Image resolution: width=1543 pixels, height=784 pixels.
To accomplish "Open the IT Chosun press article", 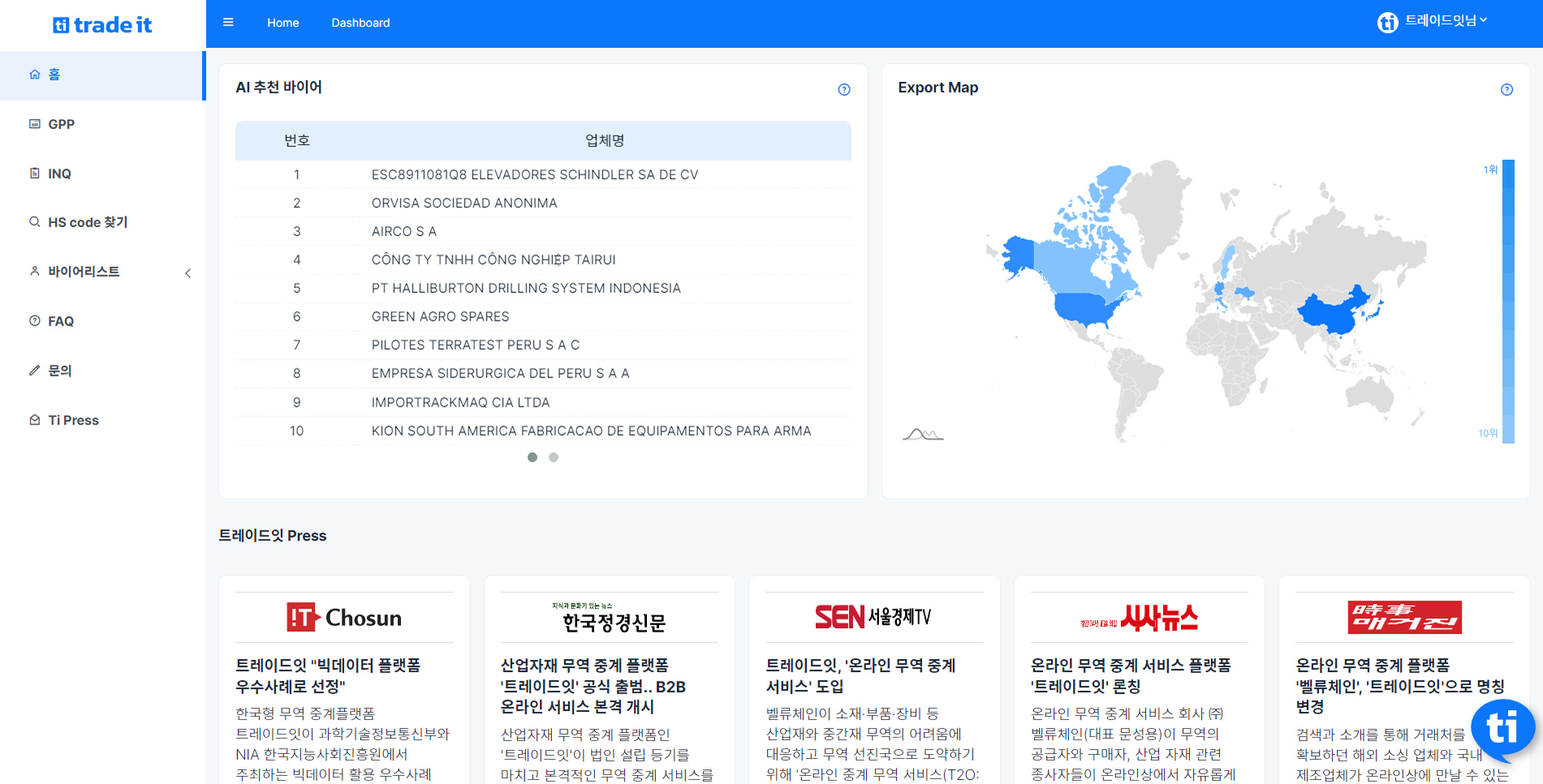I will click(x=344, y=678).
